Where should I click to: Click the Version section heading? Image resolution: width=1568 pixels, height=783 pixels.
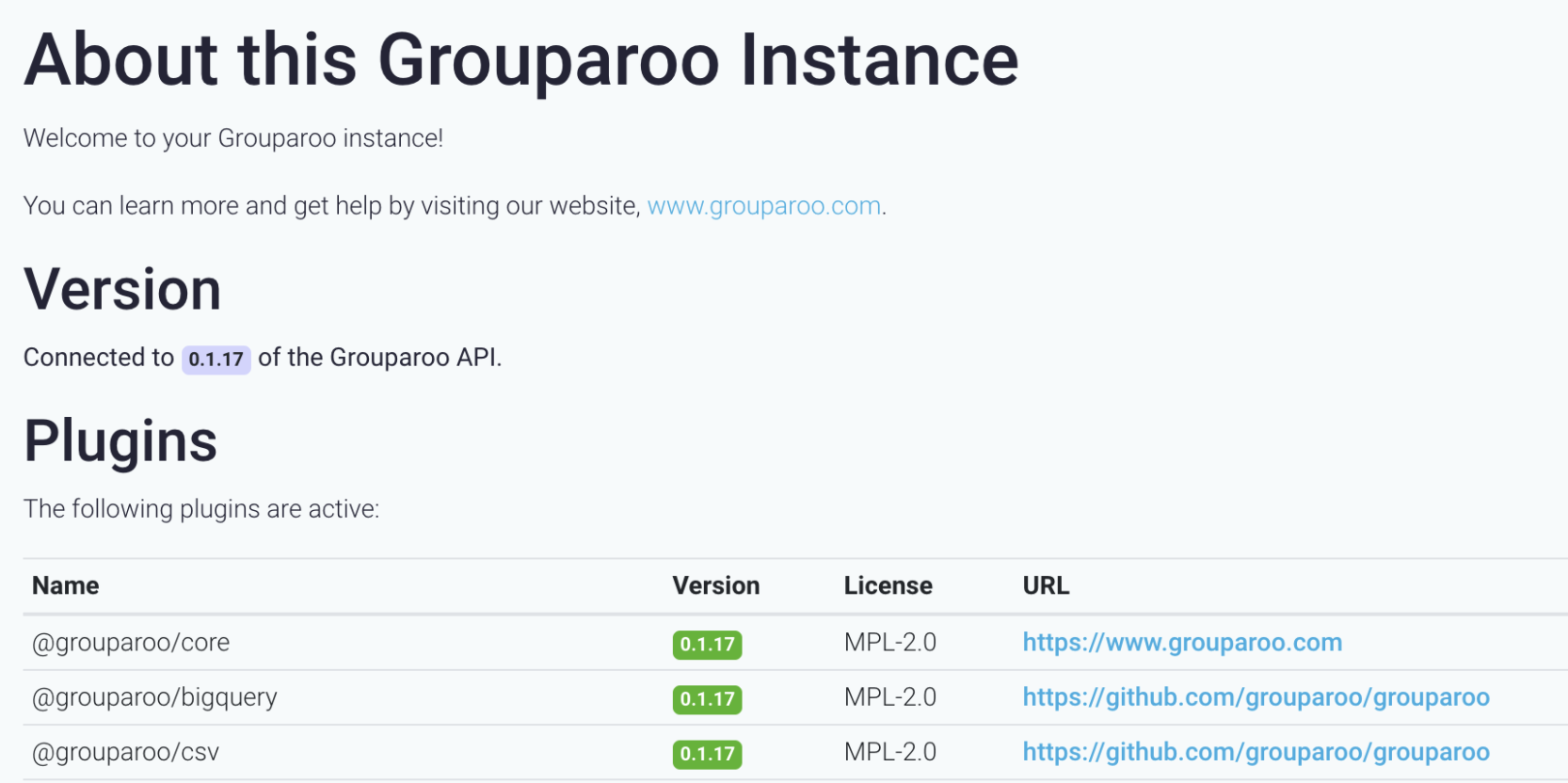[x=122, y=289]
